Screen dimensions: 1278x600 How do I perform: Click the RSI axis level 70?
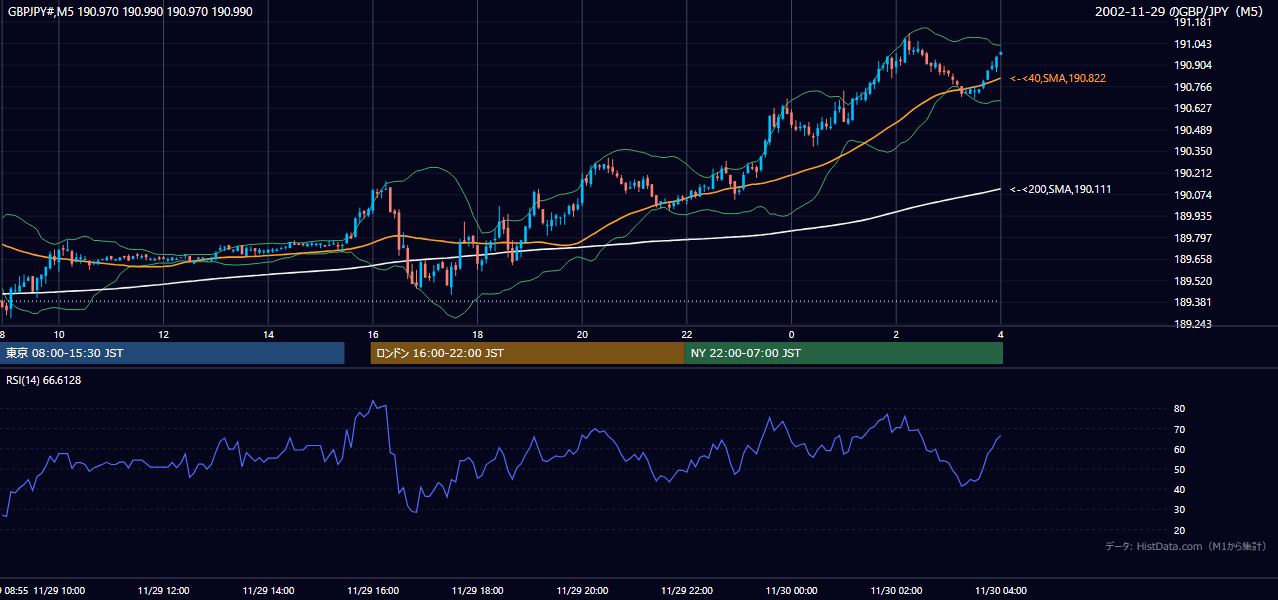[1180, 429]
